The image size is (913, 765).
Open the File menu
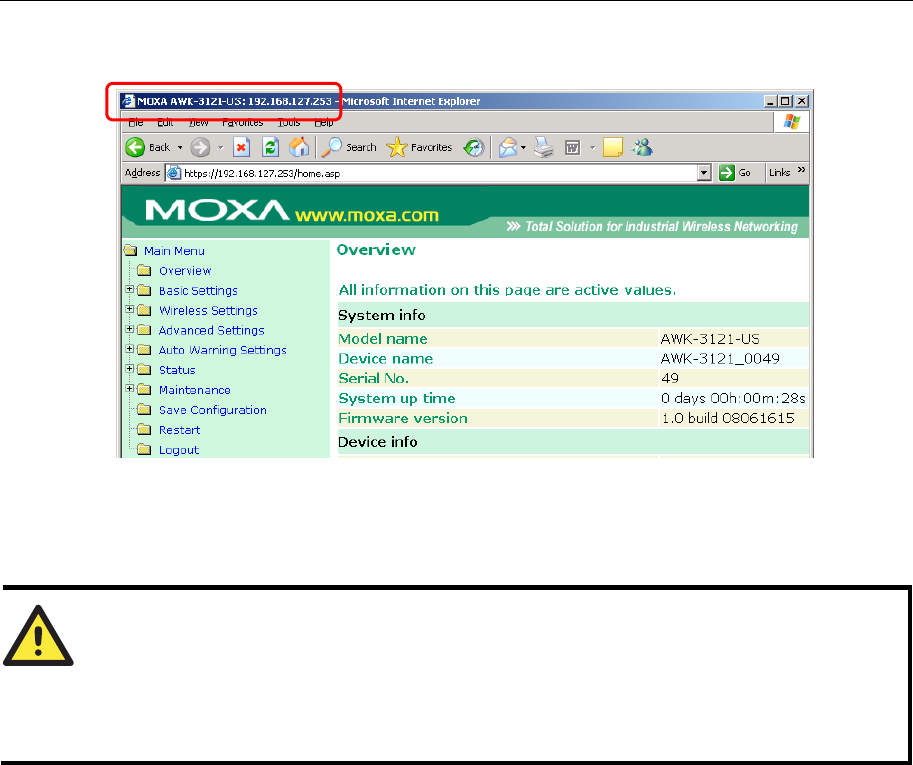[x=136, y=122]
